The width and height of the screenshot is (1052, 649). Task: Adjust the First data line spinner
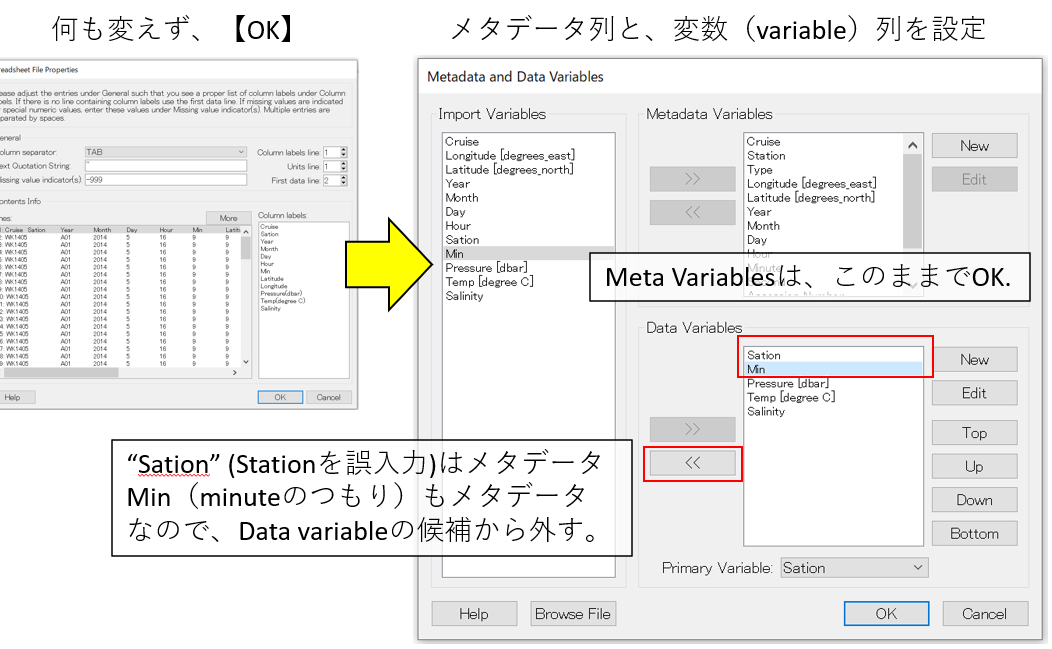point(344,183)
